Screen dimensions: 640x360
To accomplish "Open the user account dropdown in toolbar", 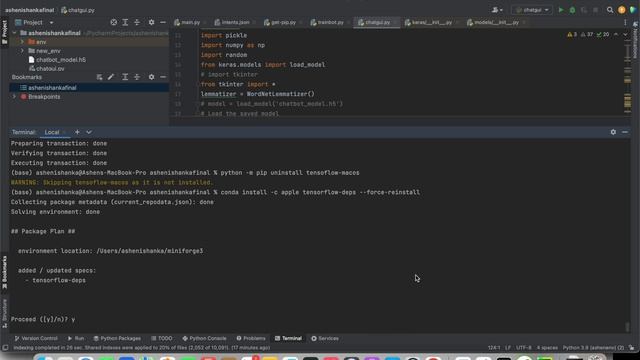I will [x=497, y=10].
